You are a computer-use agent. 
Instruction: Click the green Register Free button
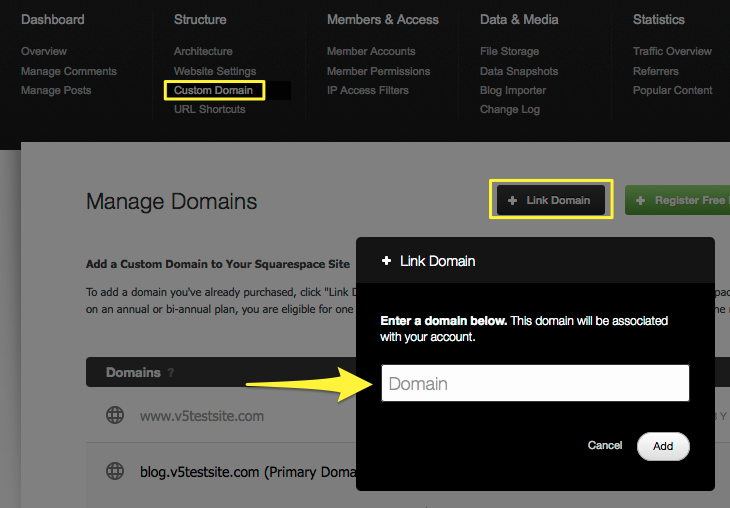(x=678, y=200)
